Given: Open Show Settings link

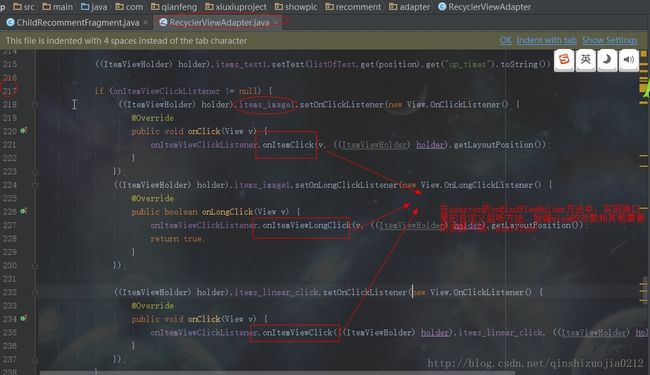Looking at the screenshot, I should pos(610,40).
